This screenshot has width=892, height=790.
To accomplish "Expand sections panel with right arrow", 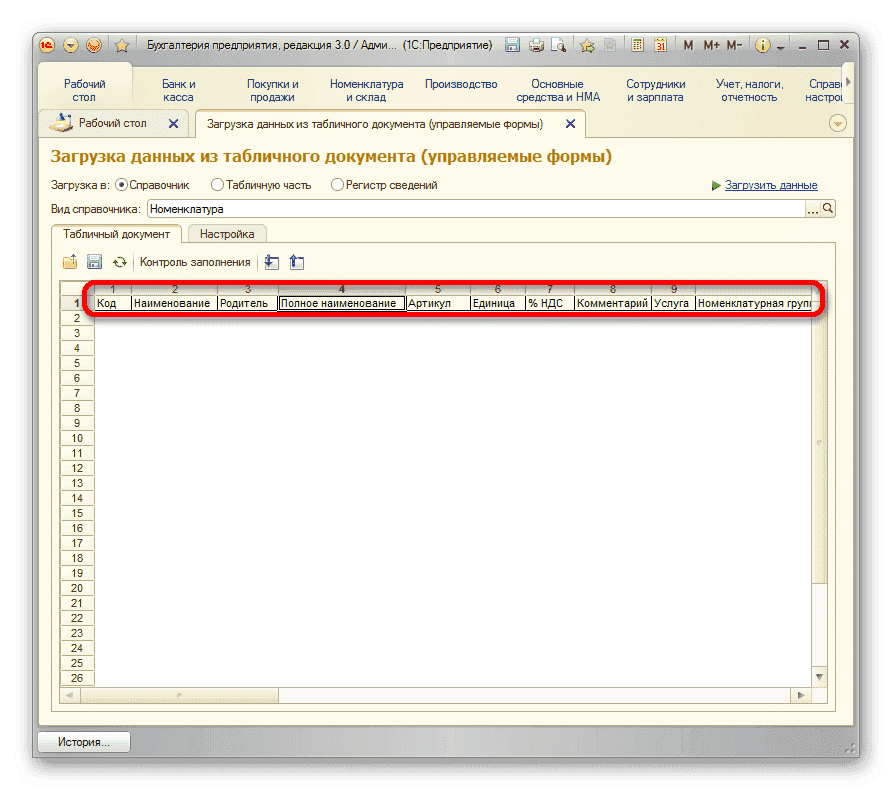I will pos(848,82).
